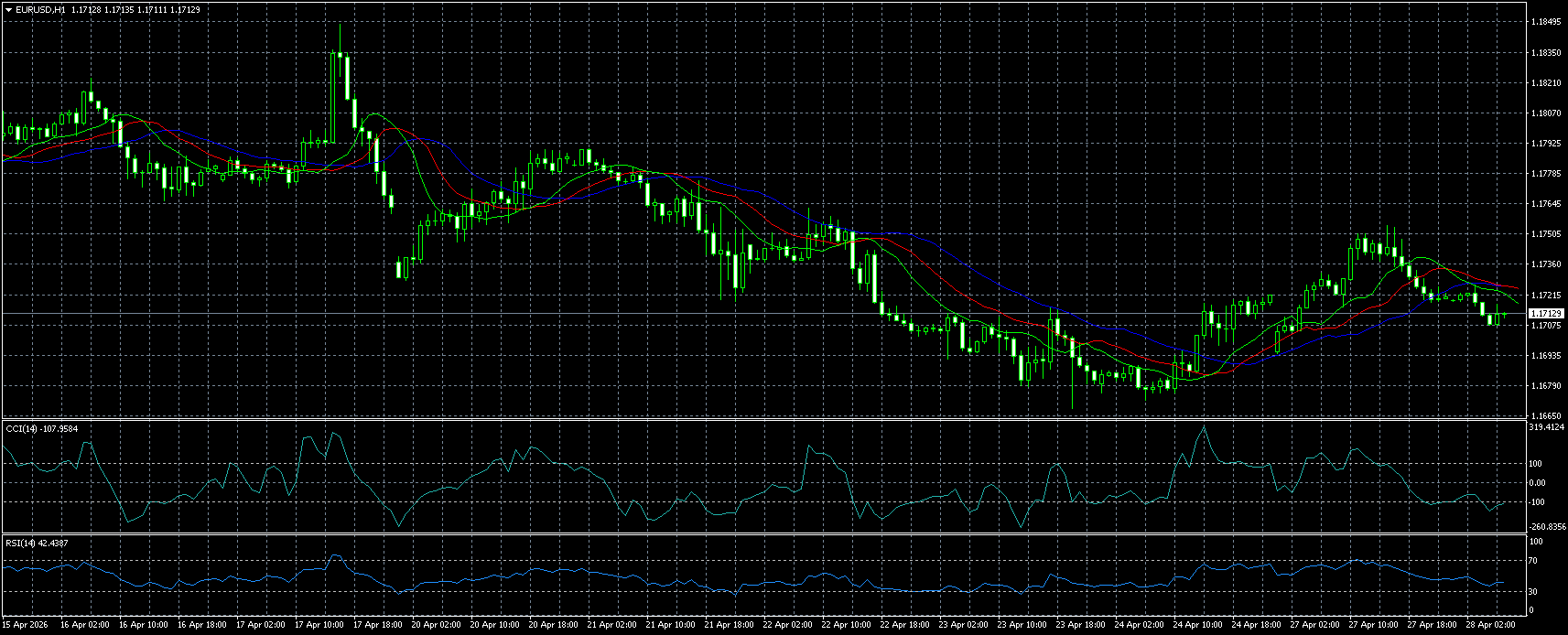The width and height of the screenshot is (1568, 635).
Task: Click the 1.17360 price scale label
Action: 1546,264
